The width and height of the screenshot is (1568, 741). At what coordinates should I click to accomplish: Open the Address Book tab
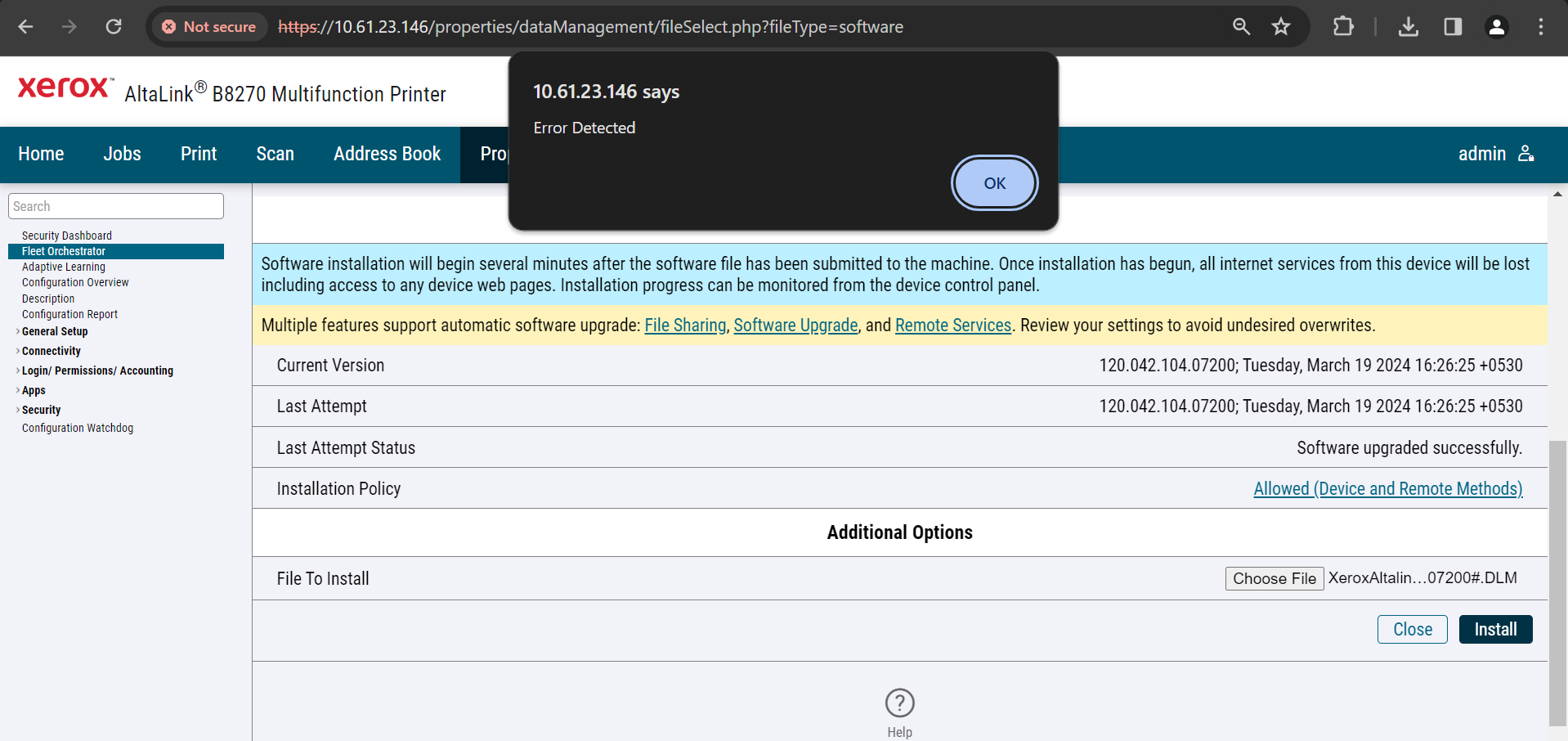387,154
